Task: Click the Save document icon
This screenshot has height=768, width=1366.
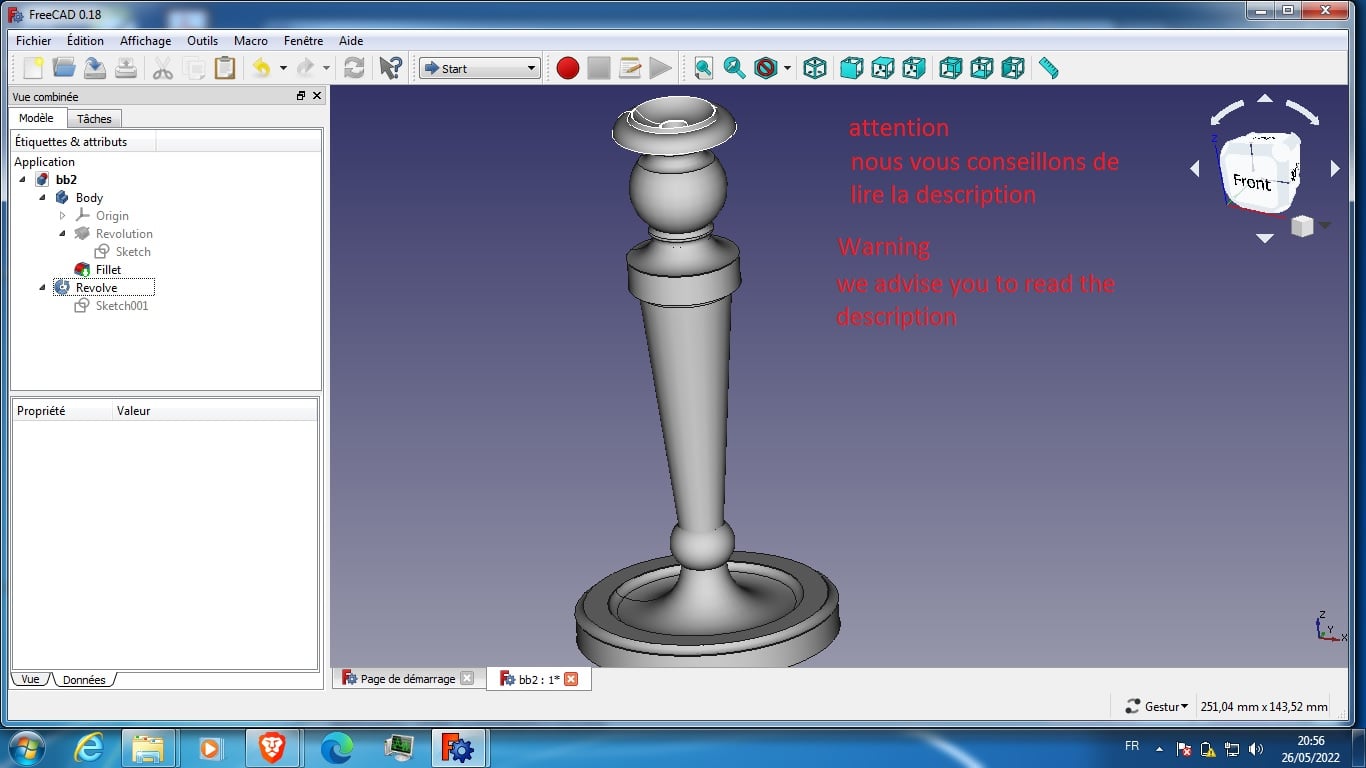Action: 95,68
